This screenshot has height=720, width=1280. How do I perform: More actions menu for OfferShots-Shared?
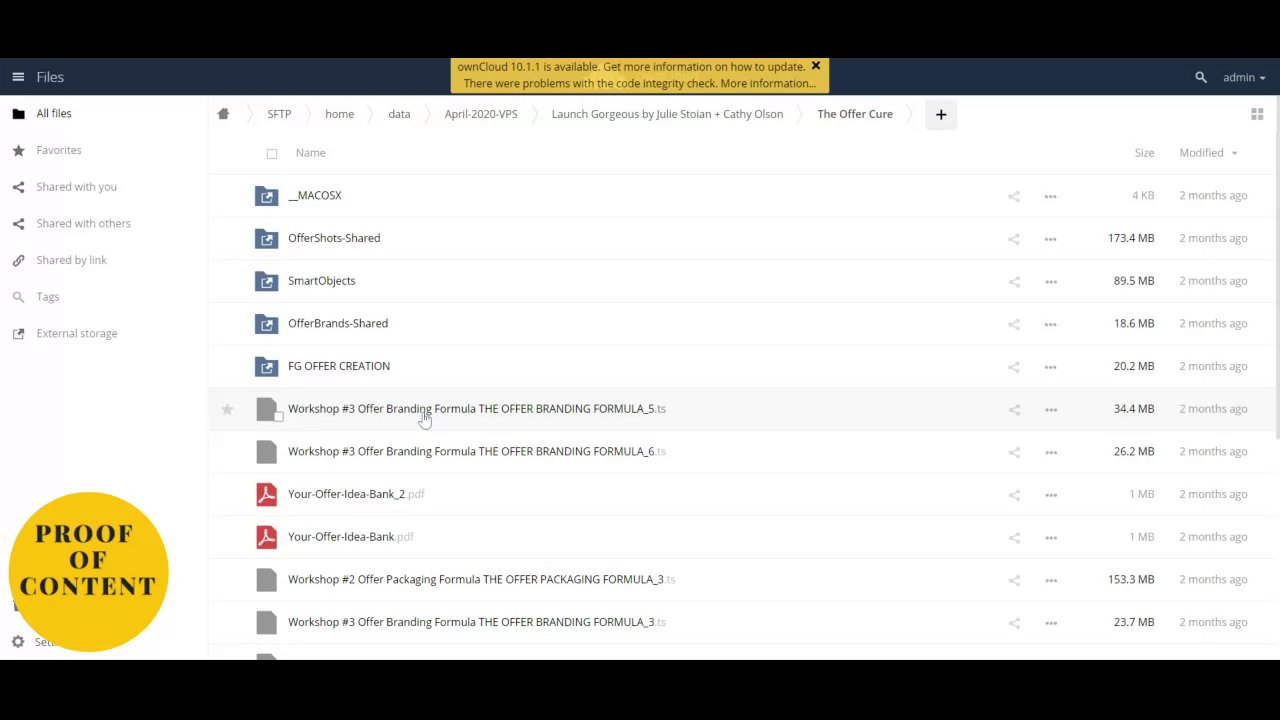(x=1051, y=239)
